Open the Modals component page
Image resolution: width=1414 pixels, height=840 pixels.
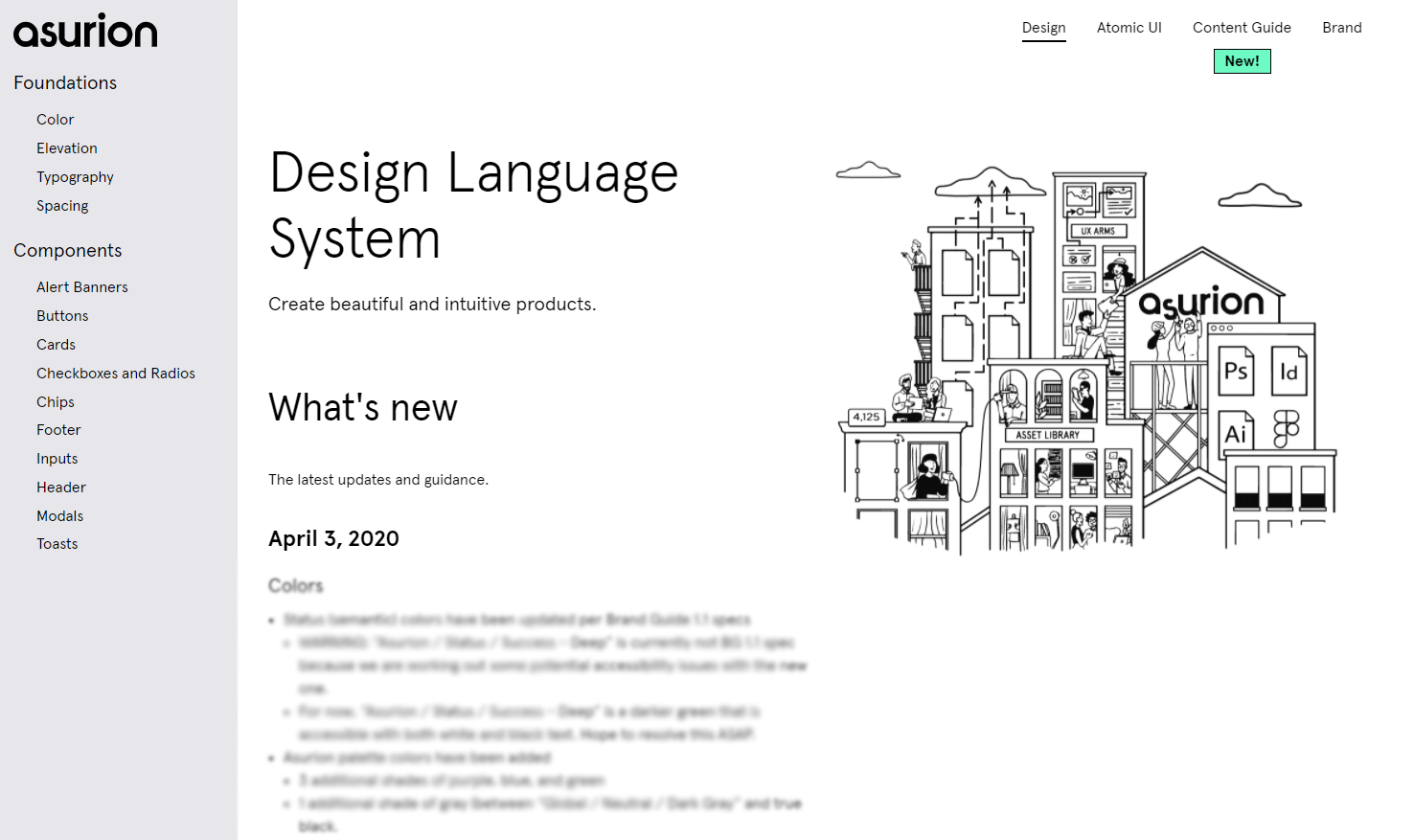[60, 516]
